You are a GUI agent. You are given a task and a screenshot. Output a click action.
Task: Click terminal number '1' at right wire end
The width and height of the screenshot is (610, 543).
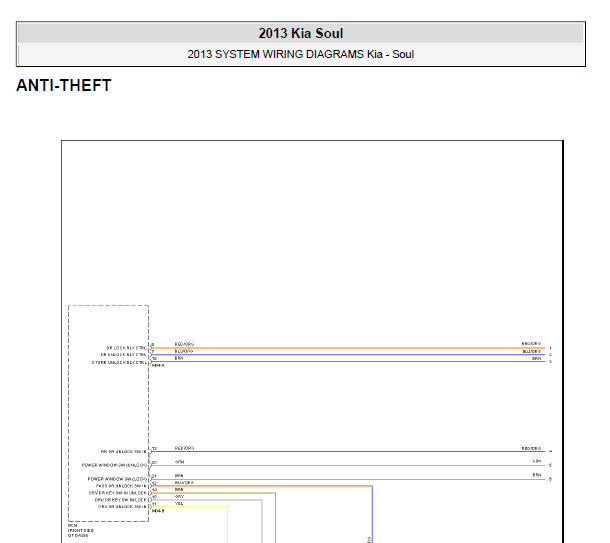tap(550, 348)
